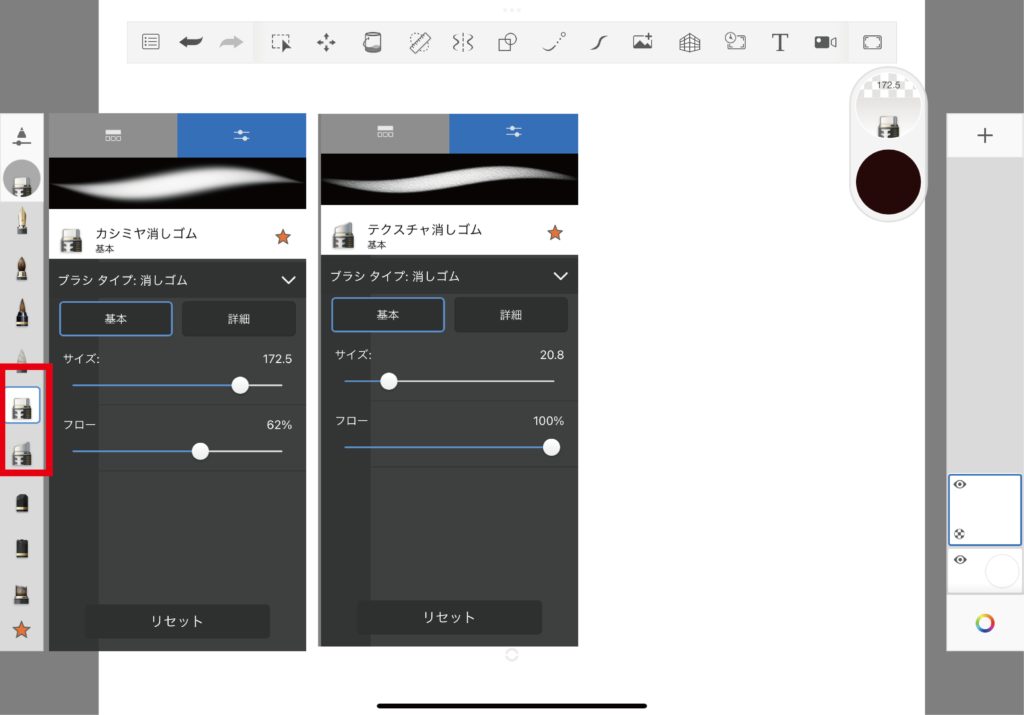
Task: Open the Brush Library icon atop brush palette
Action: click(22, 136)
